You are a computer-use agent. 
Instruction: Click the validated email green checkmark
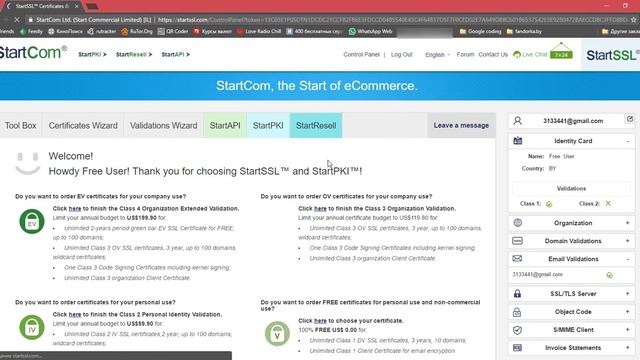609,275
